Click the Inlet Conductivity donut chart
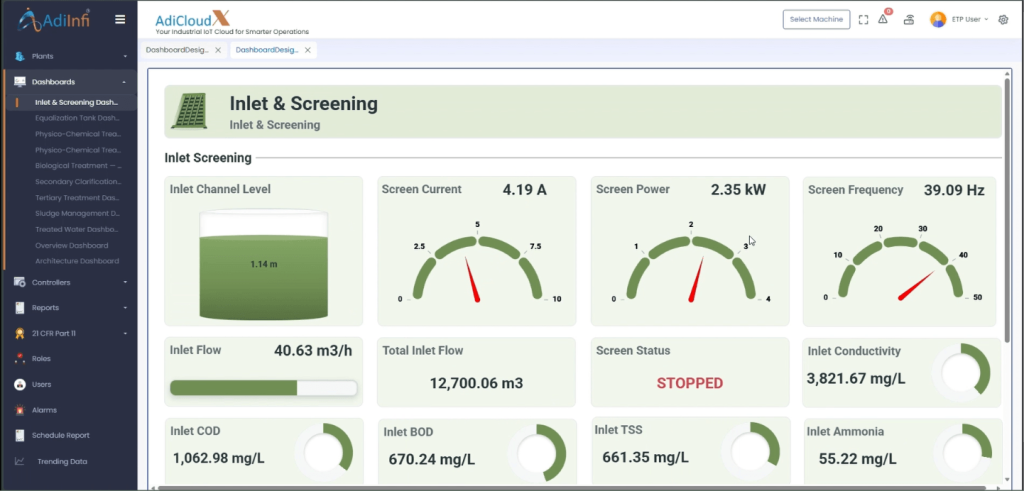The height and width of the screenshot is (491, 1024). pos(961,370)
